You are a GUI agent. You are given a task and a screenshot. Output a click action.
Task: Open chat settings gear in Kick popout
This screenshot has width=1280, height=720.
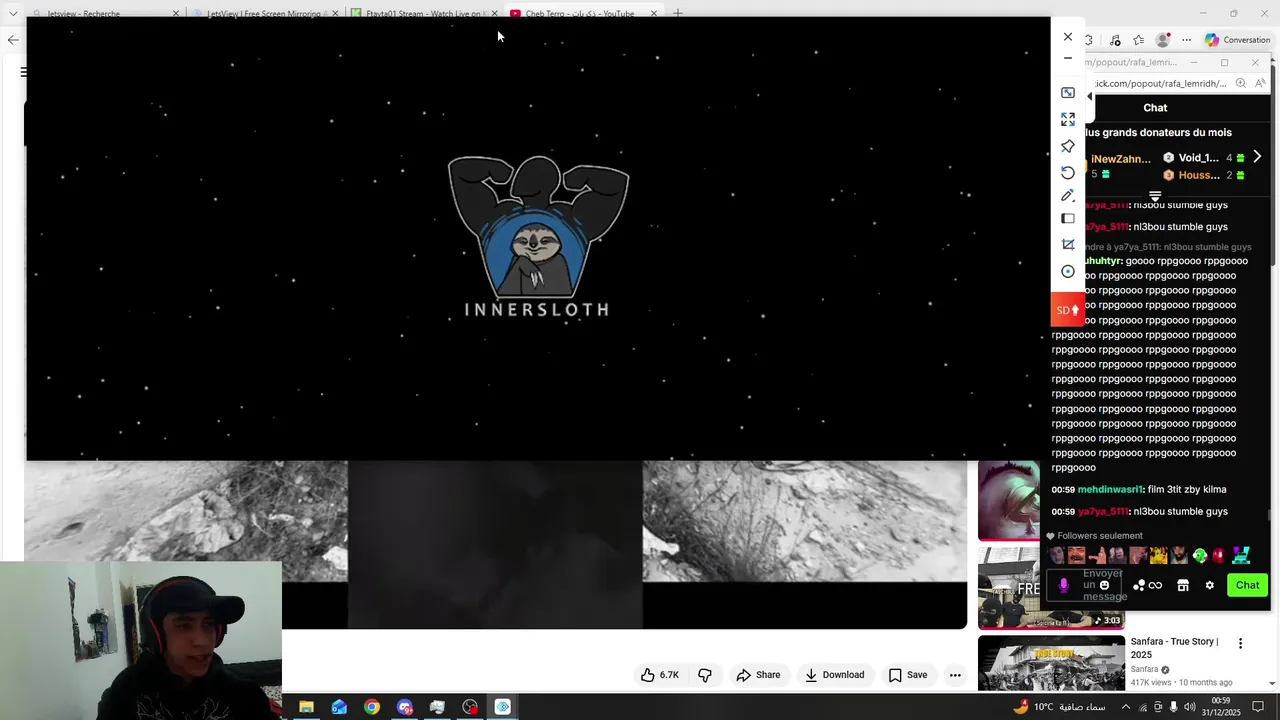[1209, 585]
